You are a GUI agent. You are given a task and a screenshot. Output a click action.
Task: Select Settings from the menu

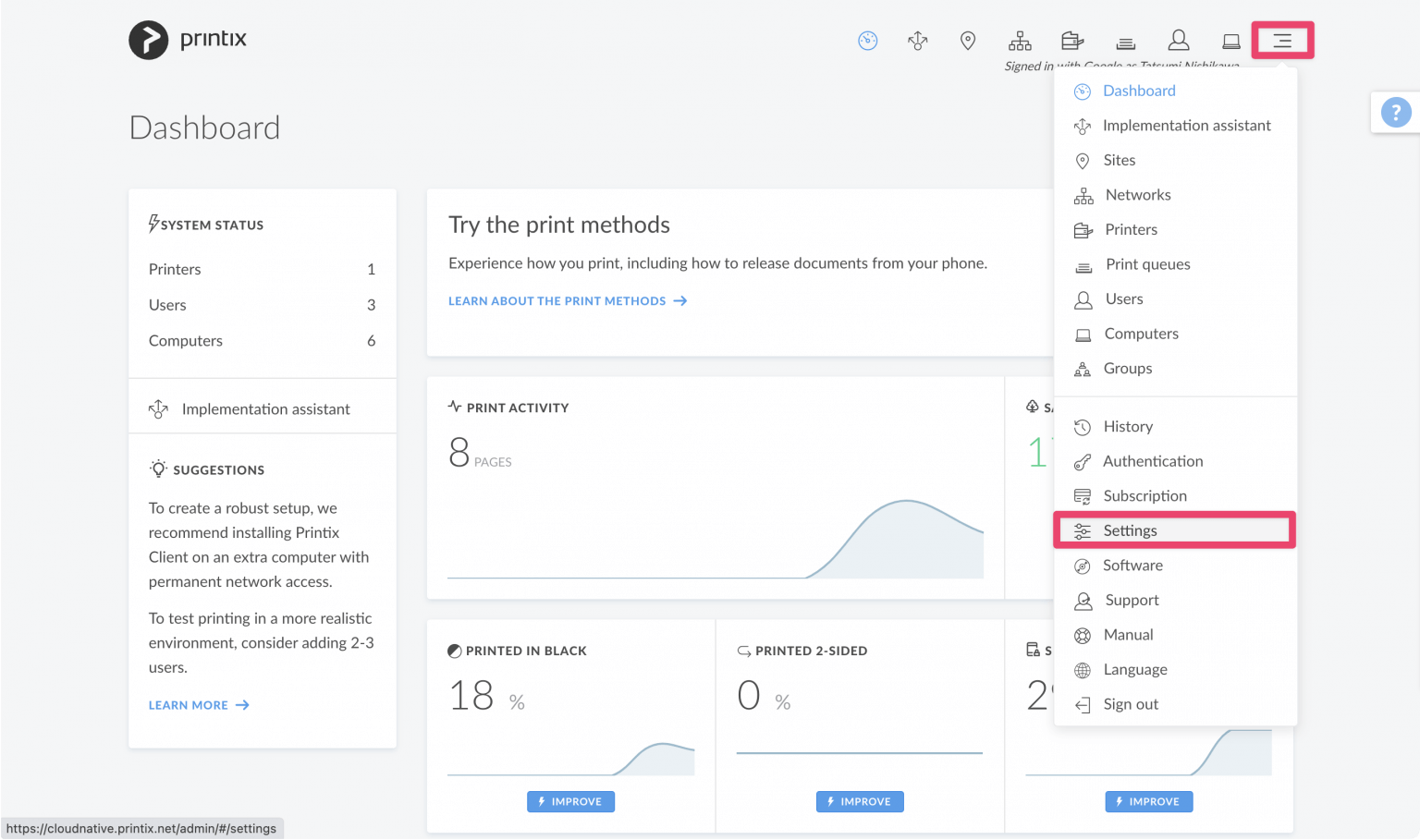[x=1130, y=530]
